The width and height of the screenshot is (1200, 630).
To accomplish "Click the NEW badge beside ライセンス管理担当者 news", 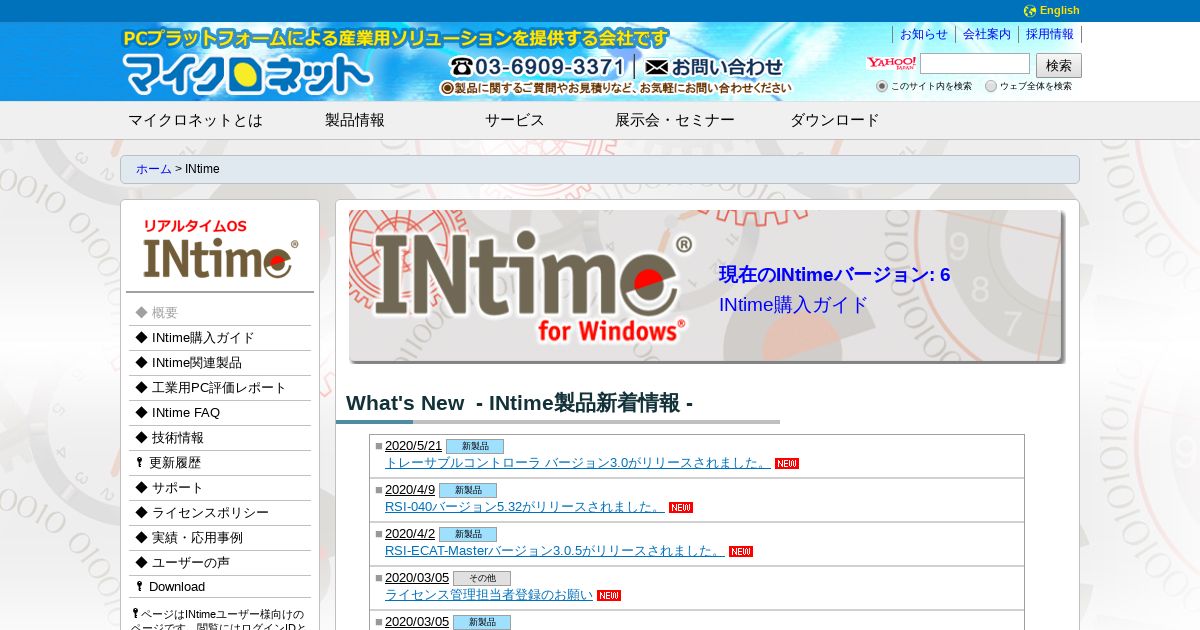I will click(609, 595).
